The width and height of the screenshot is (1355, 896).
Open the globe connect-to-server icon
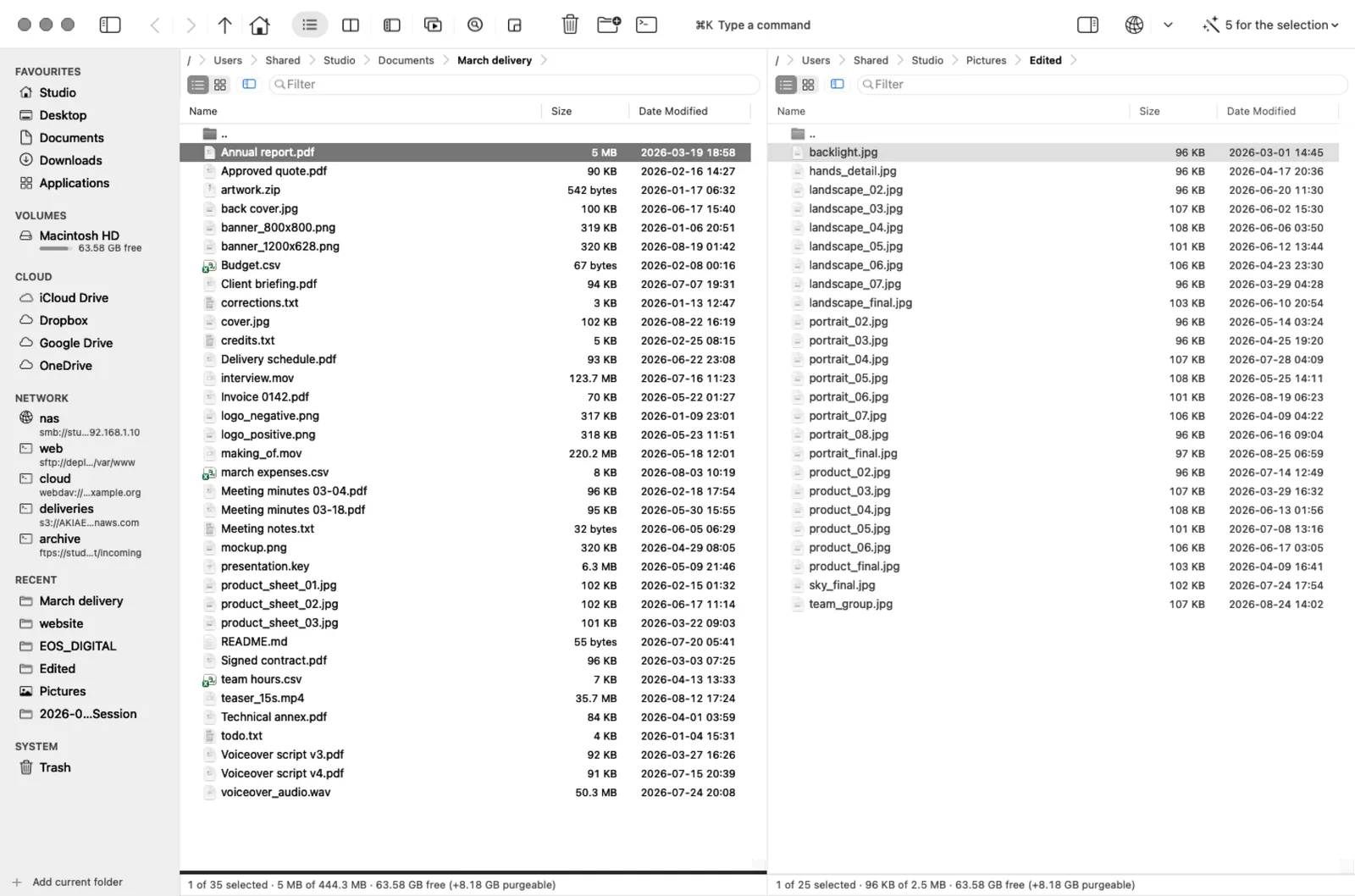coord(1134,25)
